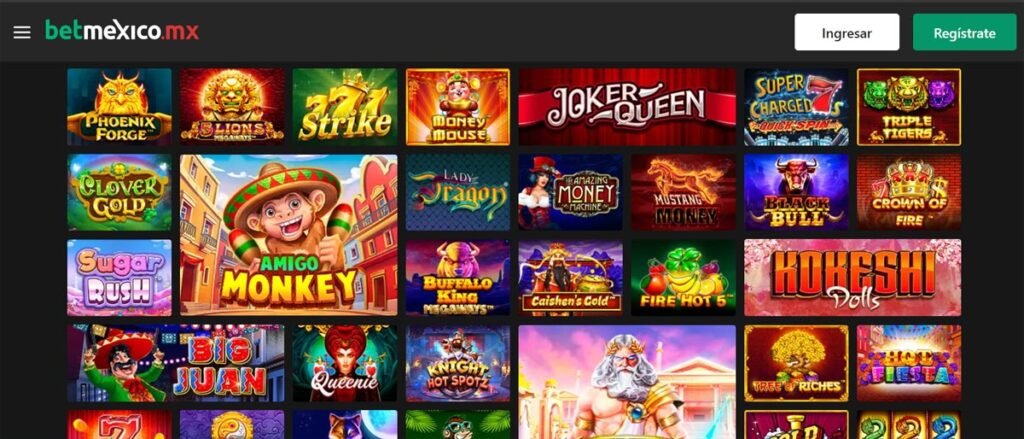This screenshot has width=1024, height=439.
Task: Select the Amazing Money Machine slot
Action: click(571, 192)
